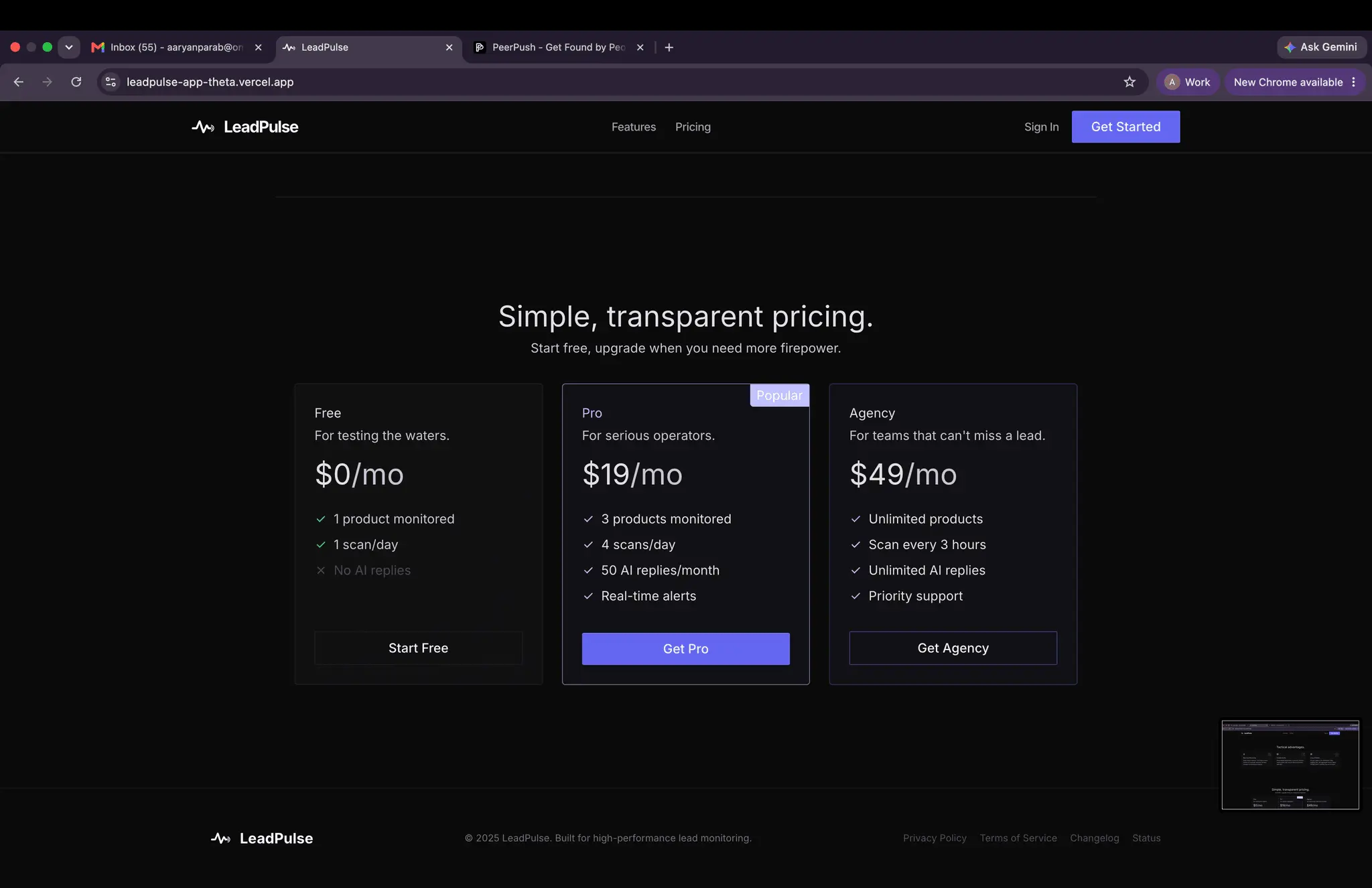Click checkmark beside 3 products monitored

click(588, 519)
